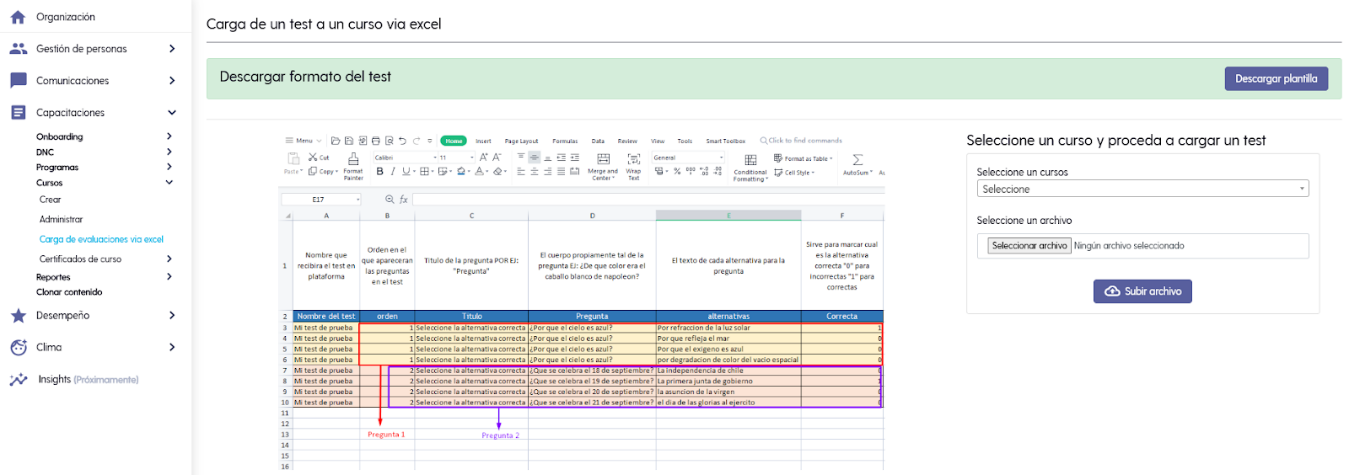Click the Insights chart line icon
This screenshot has height=475, width=1349.
(18, 380)
